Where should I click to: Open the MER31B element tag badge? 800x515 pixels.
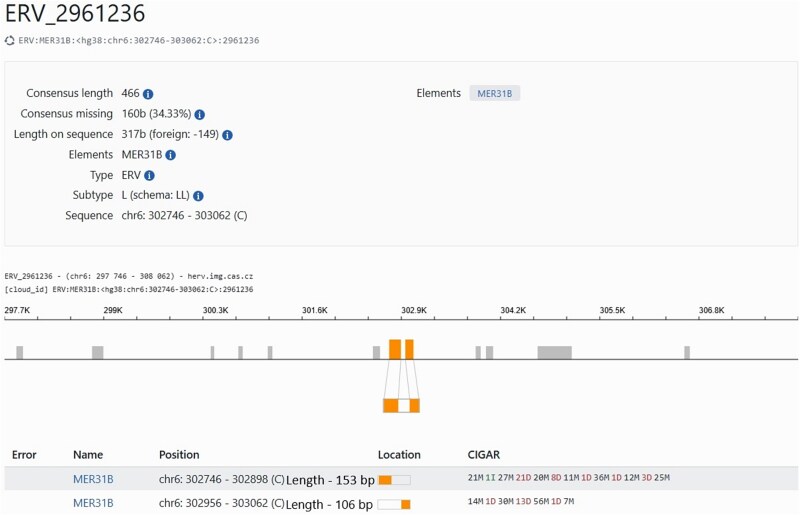tap(494, 93)
